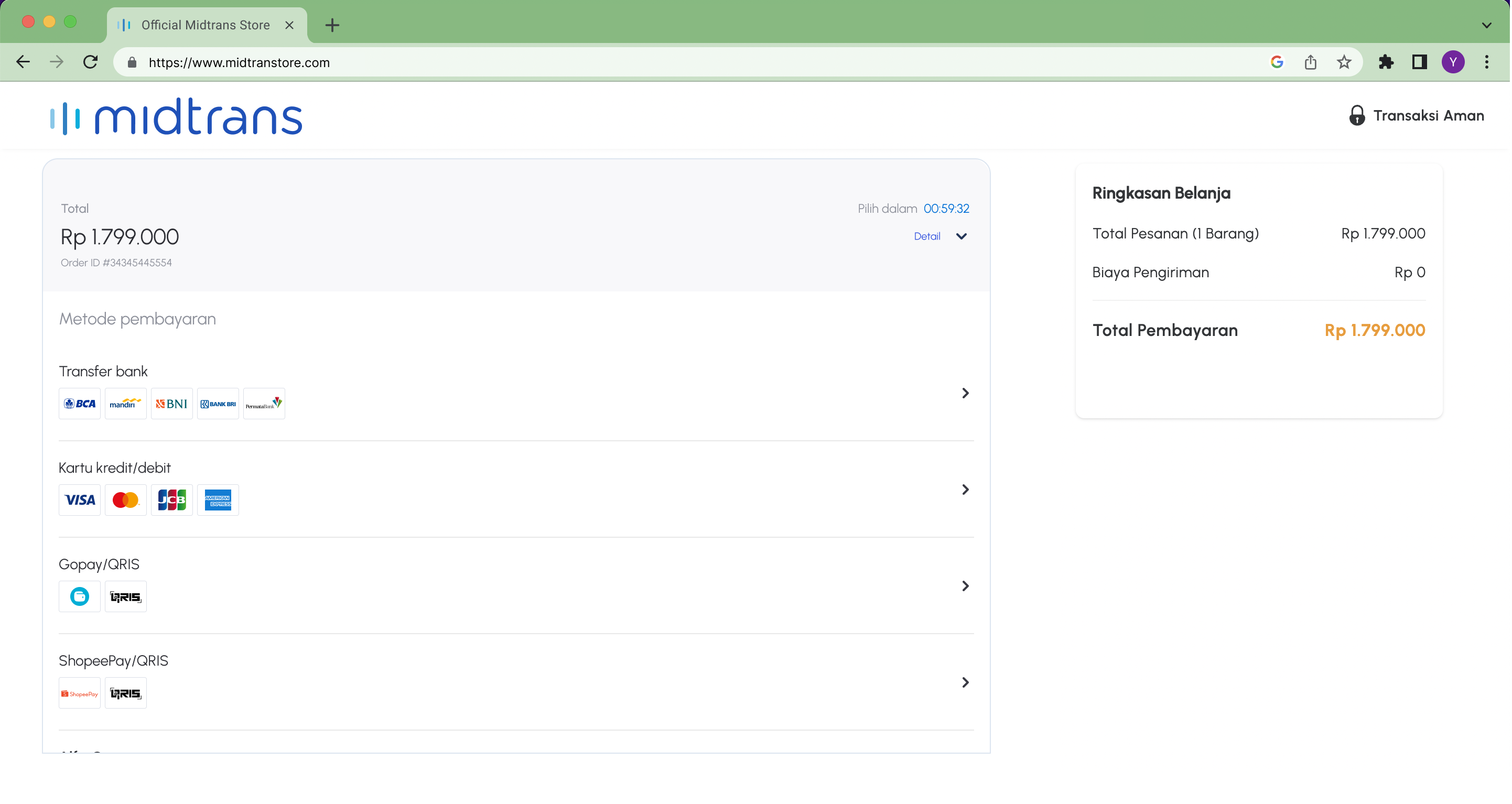Click the midtrans logo link

coord(176,116)
